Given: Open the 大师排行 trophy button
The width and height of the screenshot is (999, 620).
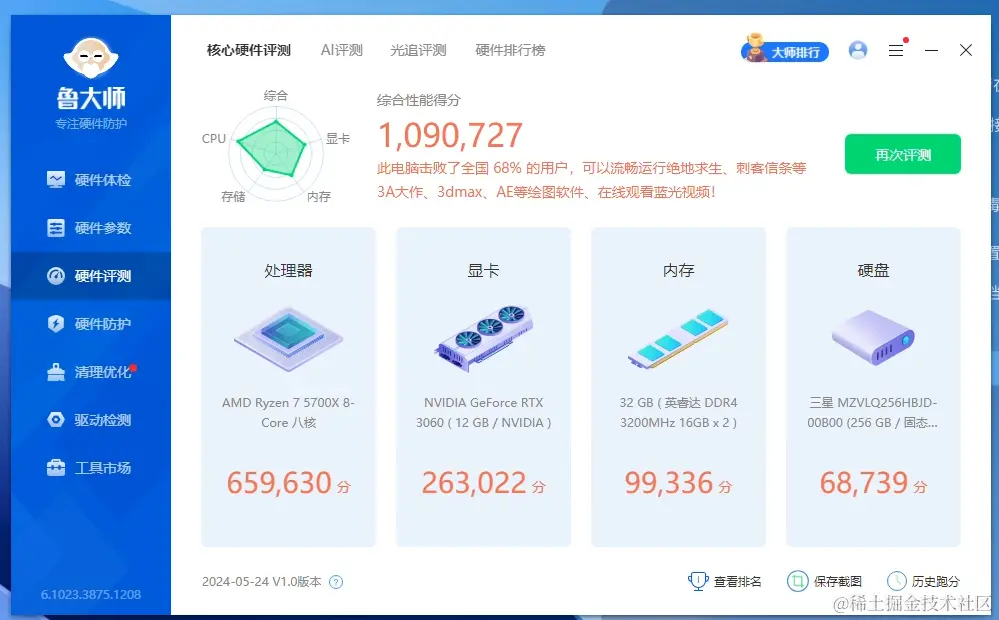Looking at the screenshot, I should pyautogui.click(x=785, y=50).
